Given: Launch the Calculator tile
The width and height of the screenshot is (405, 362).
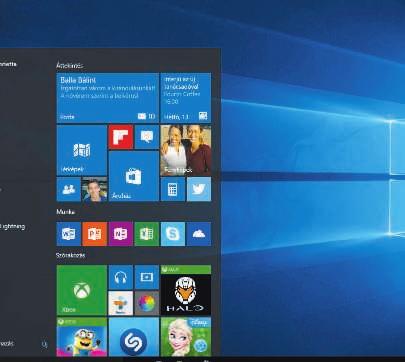Looking at the screenshot, I should click(x=173, y=189).
